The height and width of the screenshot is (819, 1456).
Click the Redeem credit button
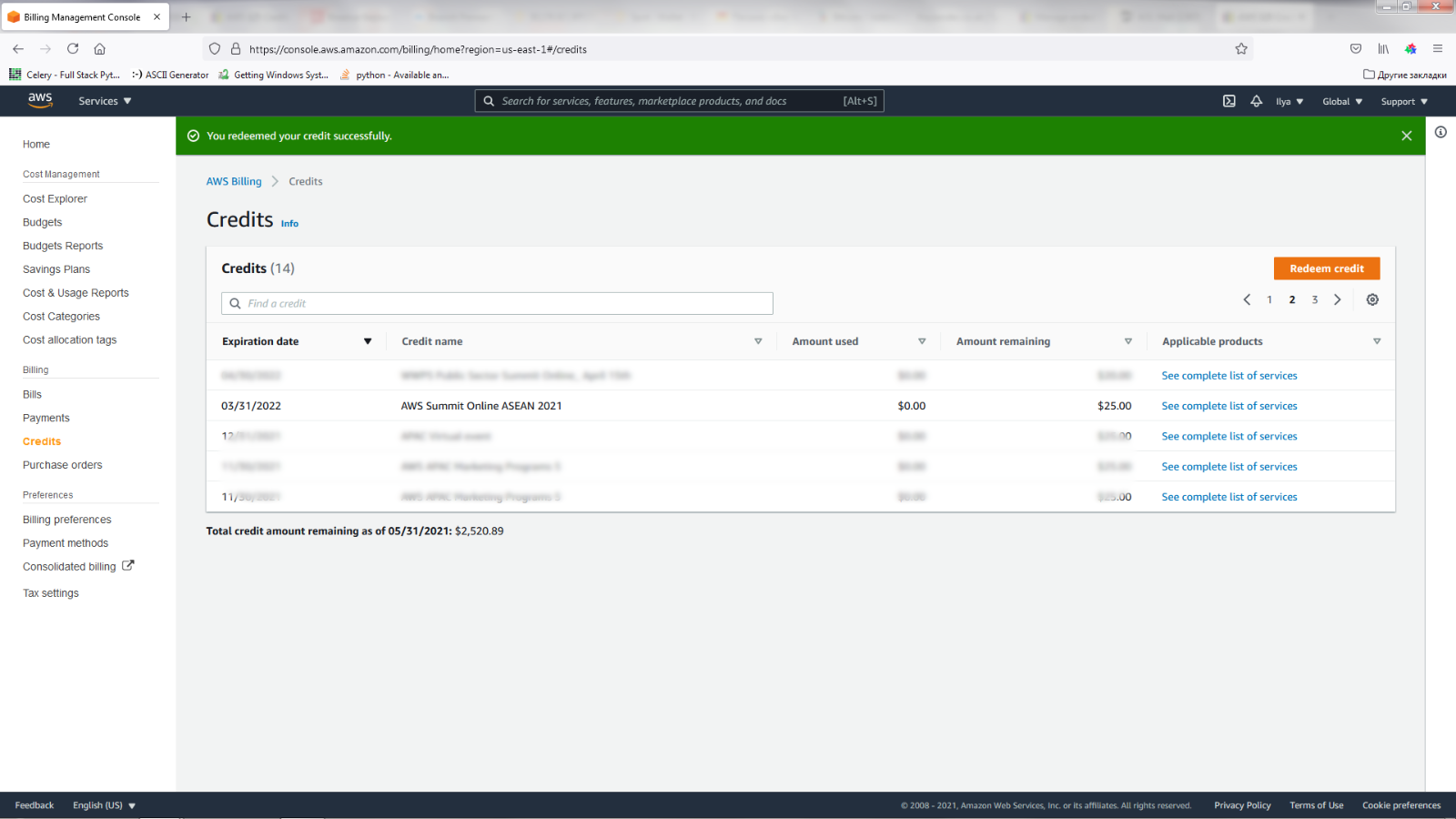[1326, 268]
